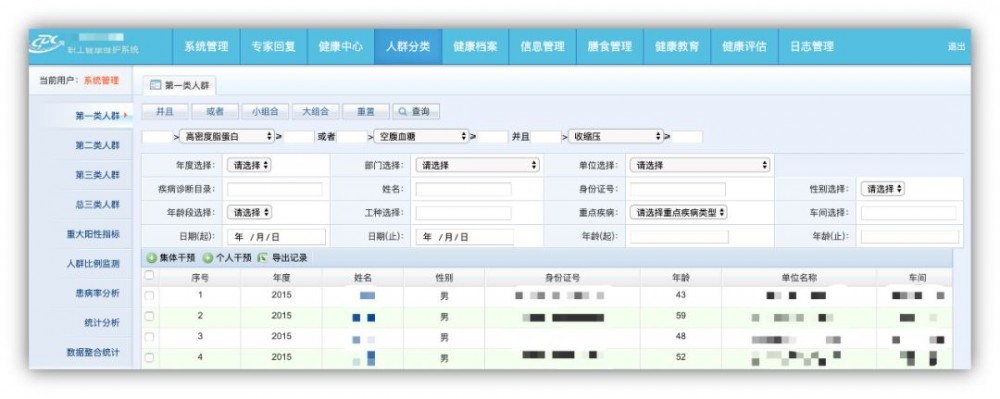Open the 健康中心 top menu

coord(341,47)
